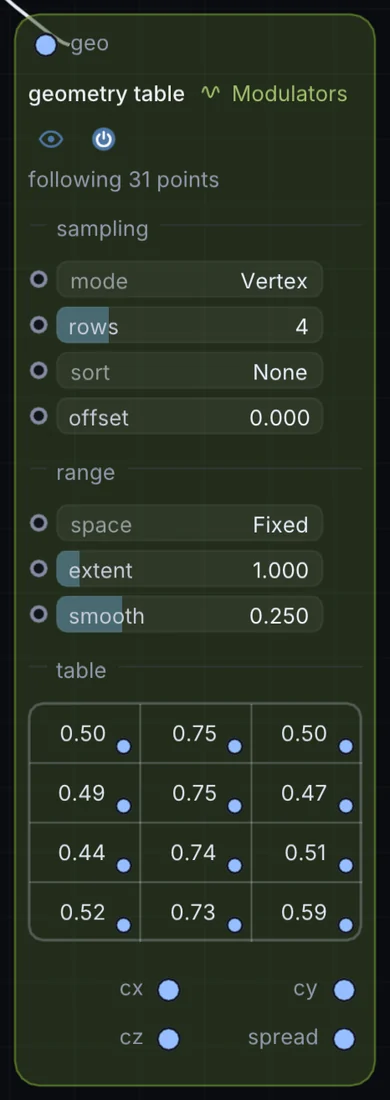Viewport: 390px width, 1100px height.
Task: Click the table section header
Action: coord(81,671)
